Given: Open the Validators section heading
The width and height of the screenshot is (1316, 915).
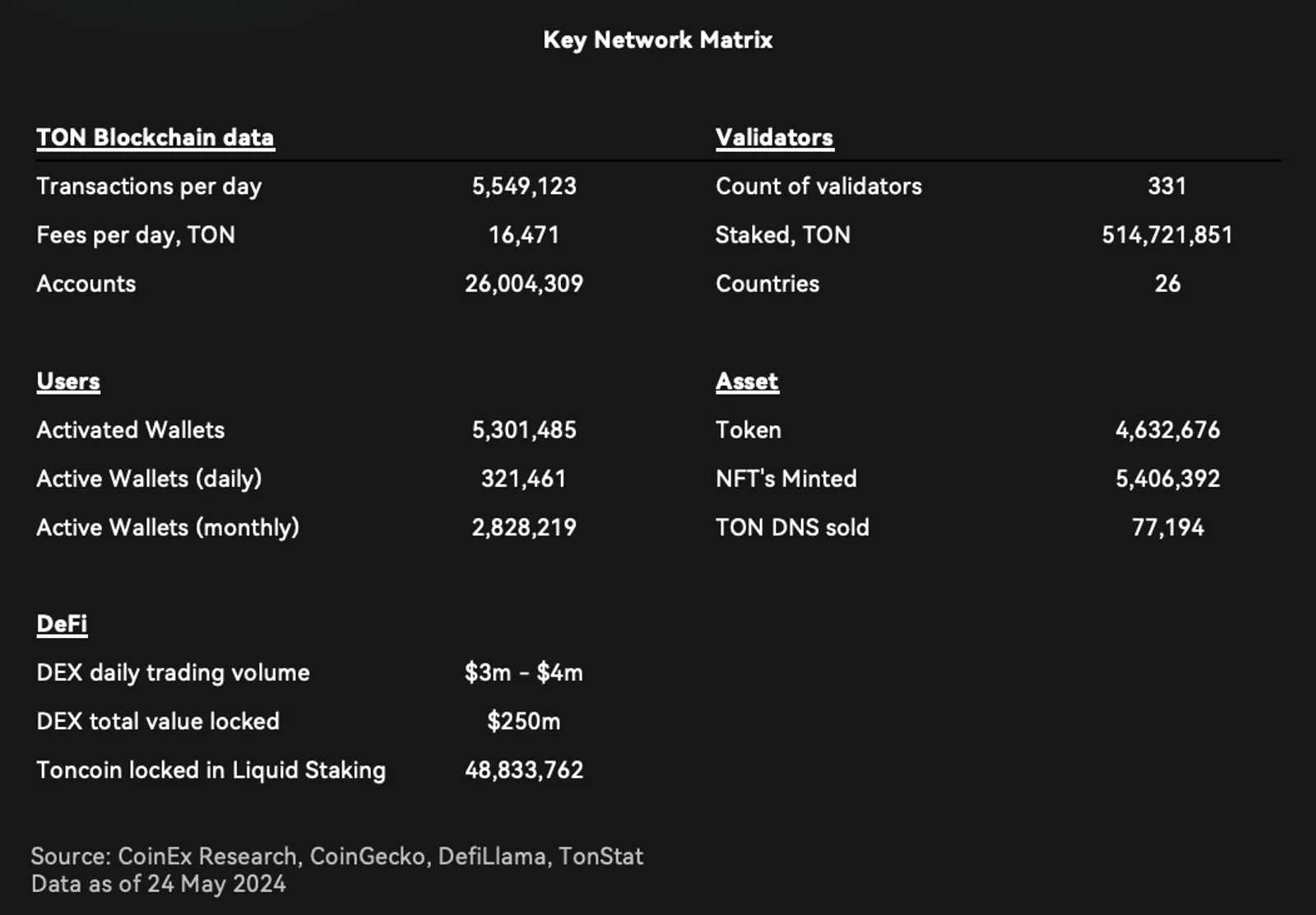Looking at the screenshot, I should pyautogui.click(x=774, y=137).
